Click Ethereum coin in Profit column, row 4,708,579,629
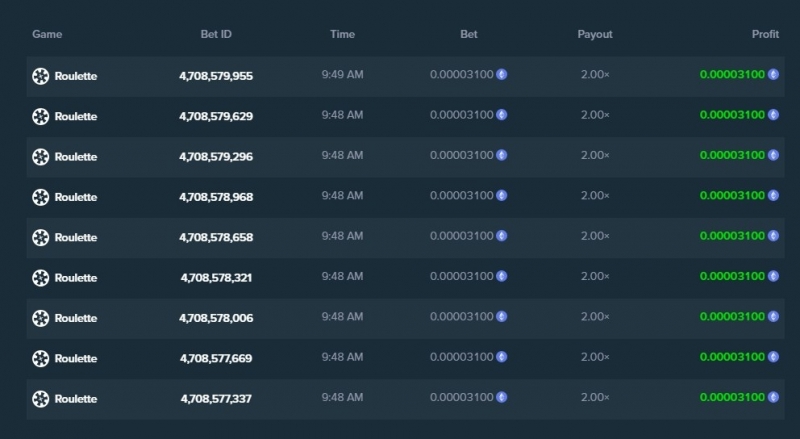800x439 pixels. point(773,115)
